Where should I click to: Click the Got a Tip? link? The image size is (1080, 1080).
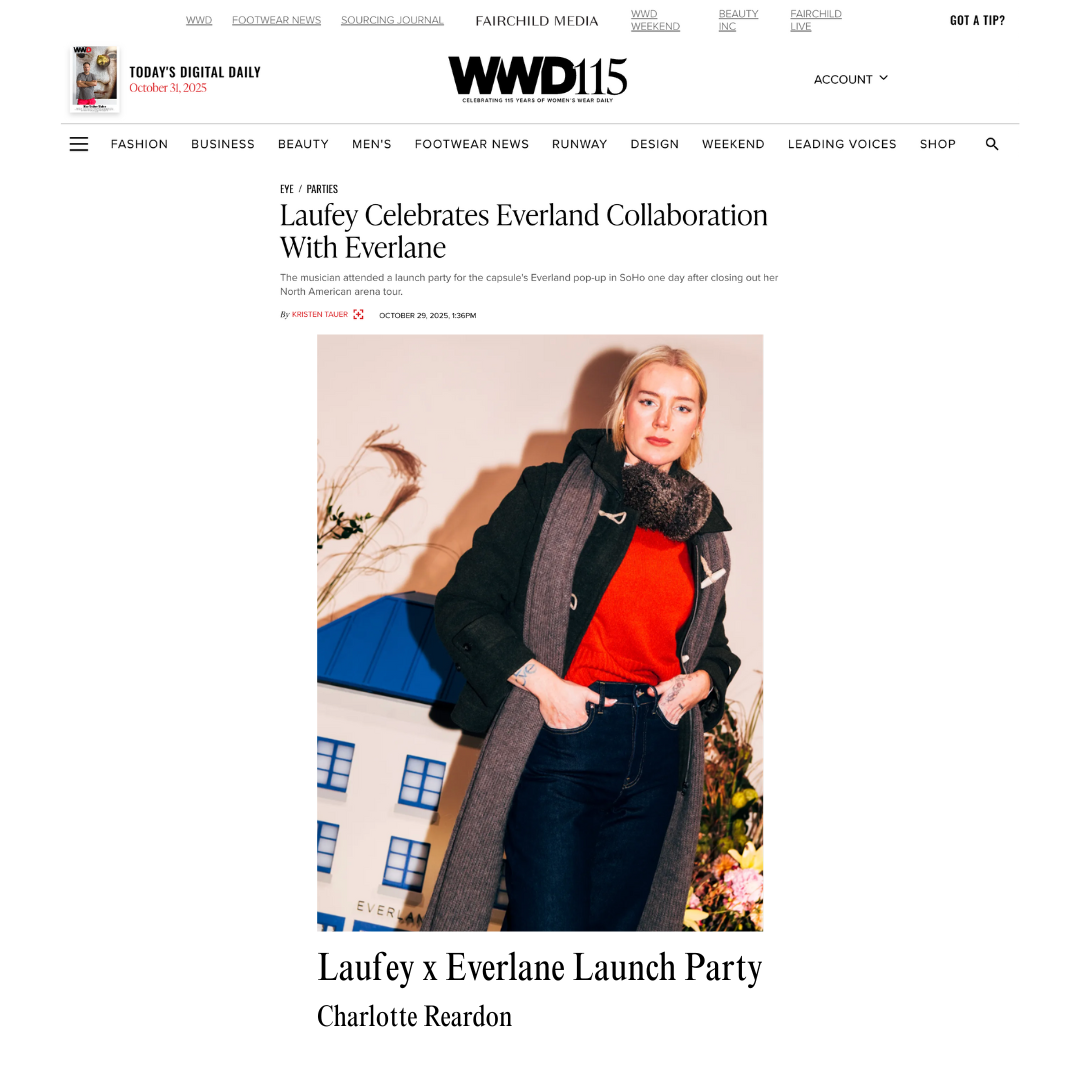pos(977,21)
